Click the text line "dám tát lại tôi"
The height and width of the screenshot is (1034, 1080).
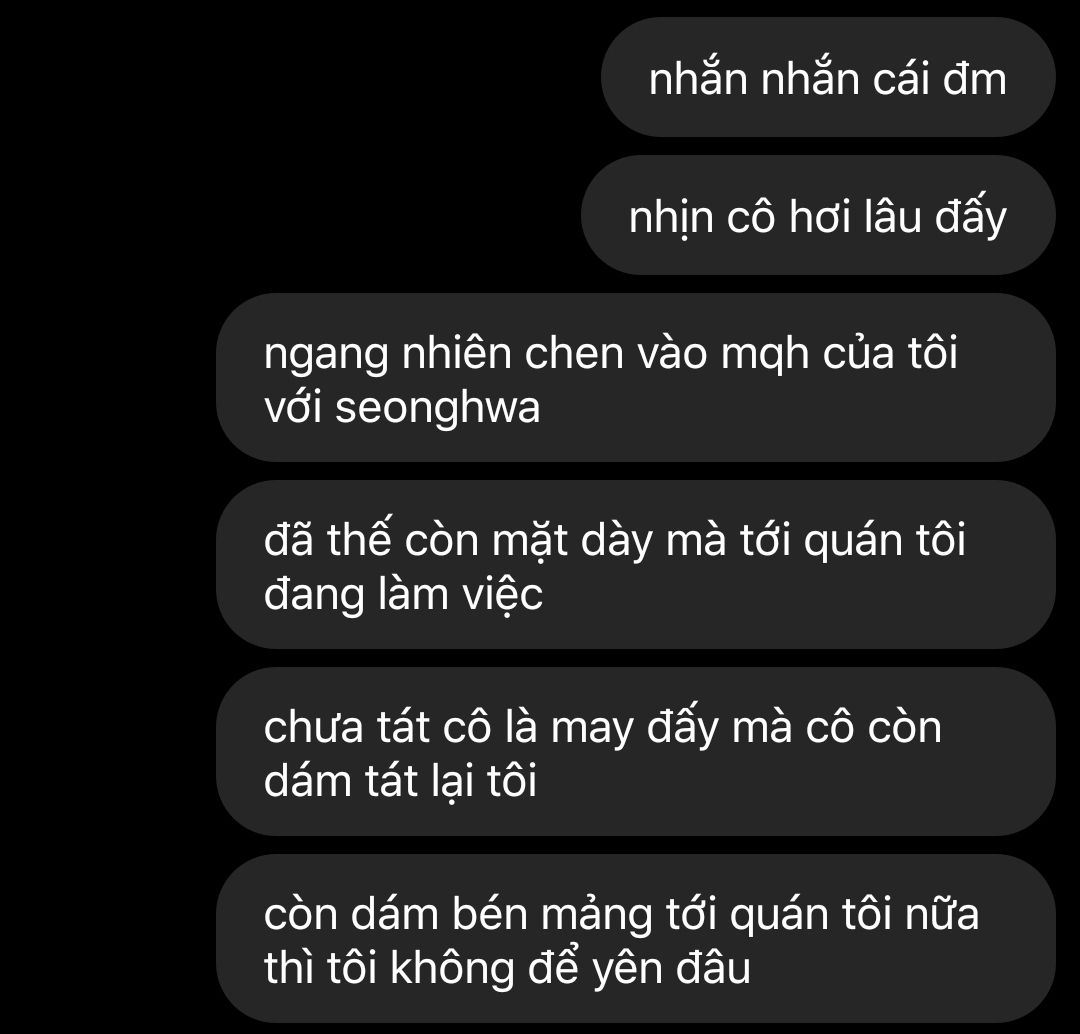point(400,780)
